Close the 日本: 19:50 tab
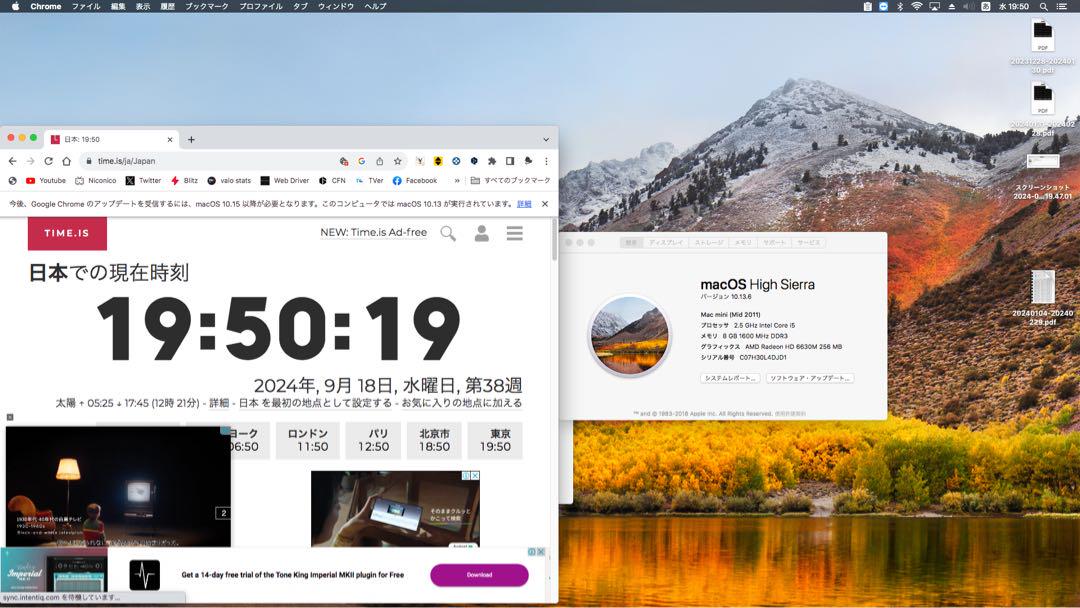 coord(170,140)
